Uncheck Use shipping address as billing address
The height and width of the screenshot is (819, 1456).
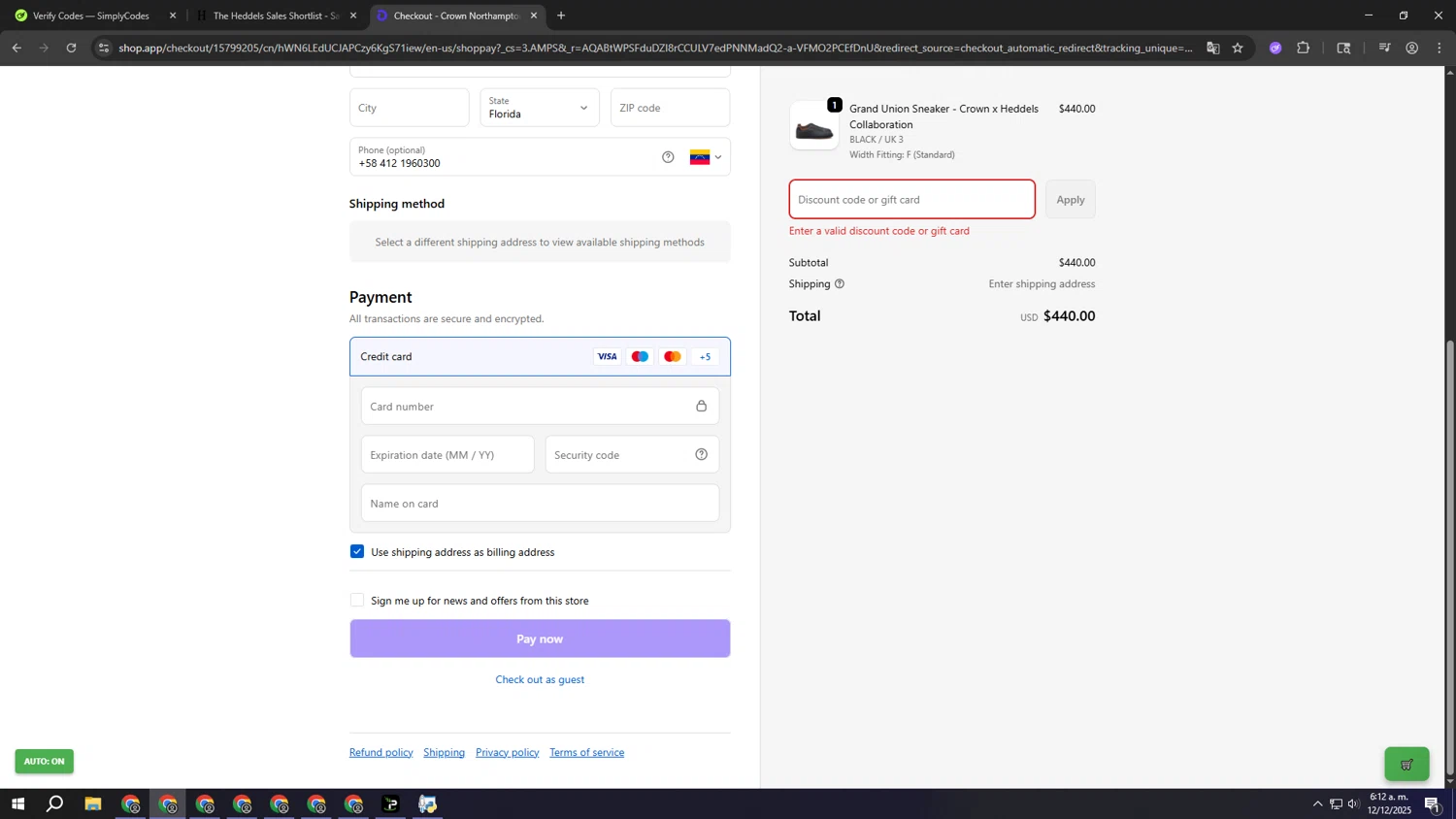[357, 551]
